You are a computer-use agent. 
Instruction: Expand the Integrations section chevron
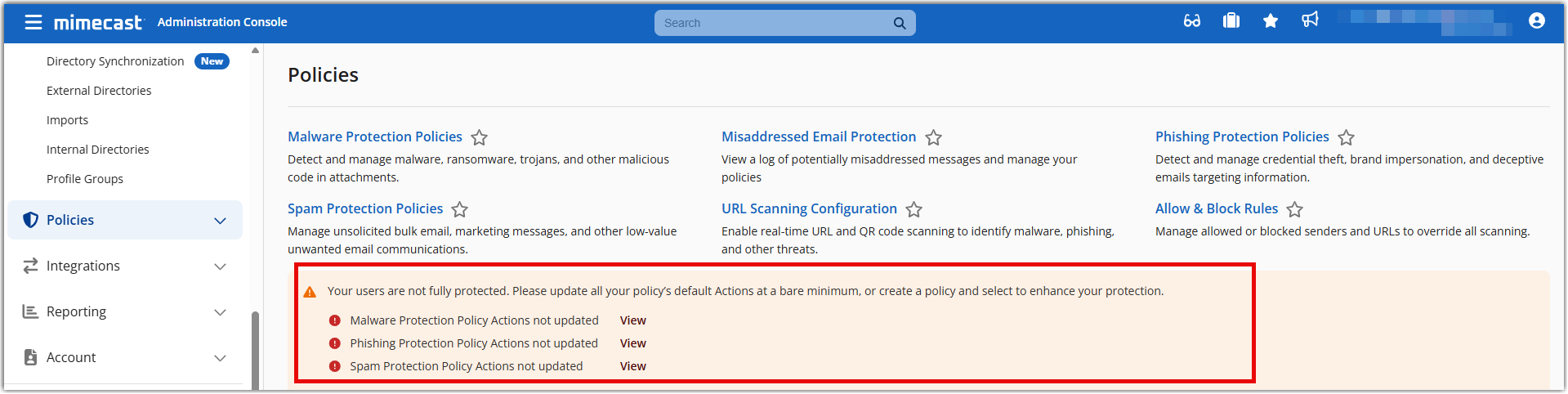coord(220,266)
